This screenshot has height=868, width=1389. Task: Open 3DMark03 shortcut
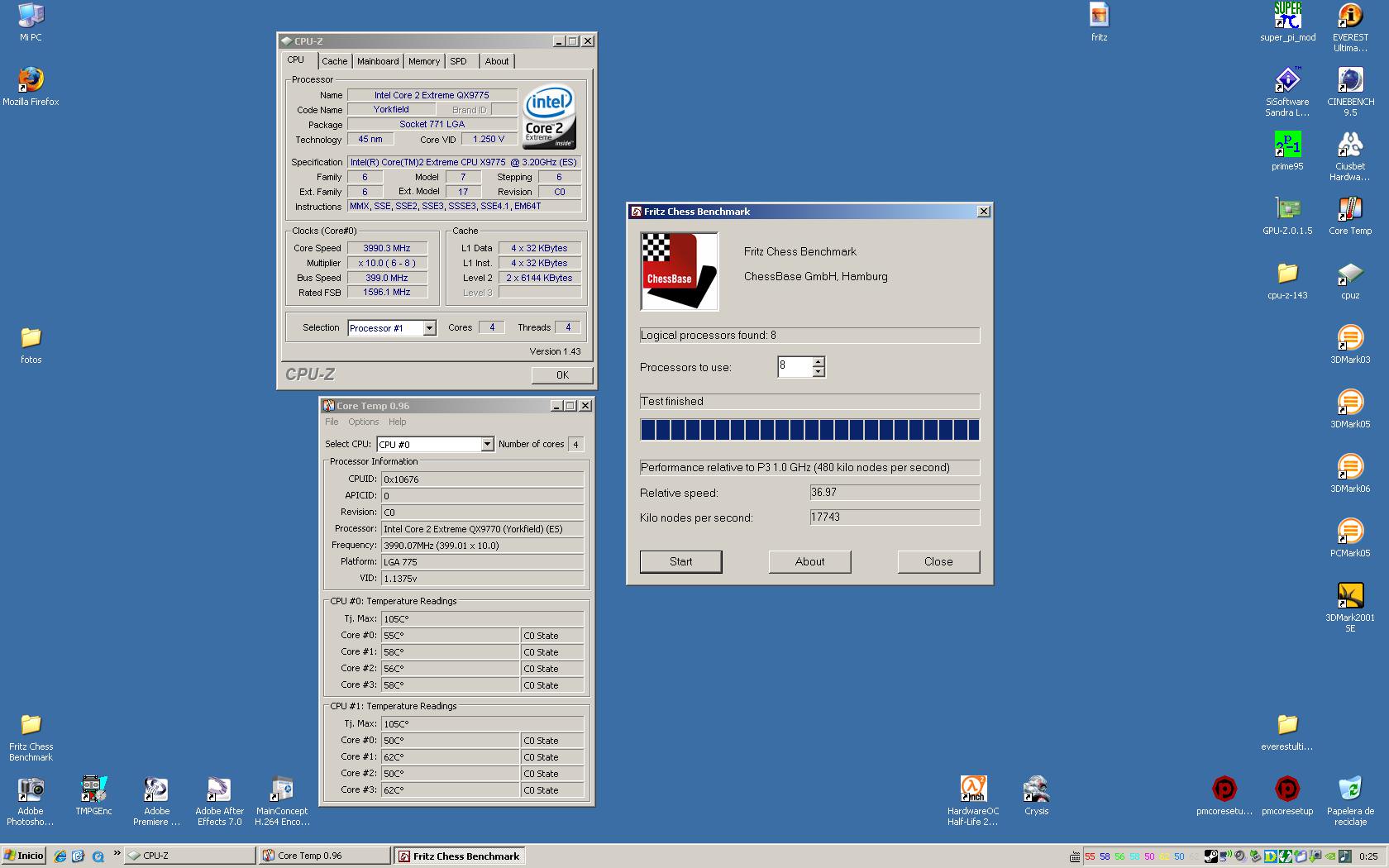pos(1350,344)
